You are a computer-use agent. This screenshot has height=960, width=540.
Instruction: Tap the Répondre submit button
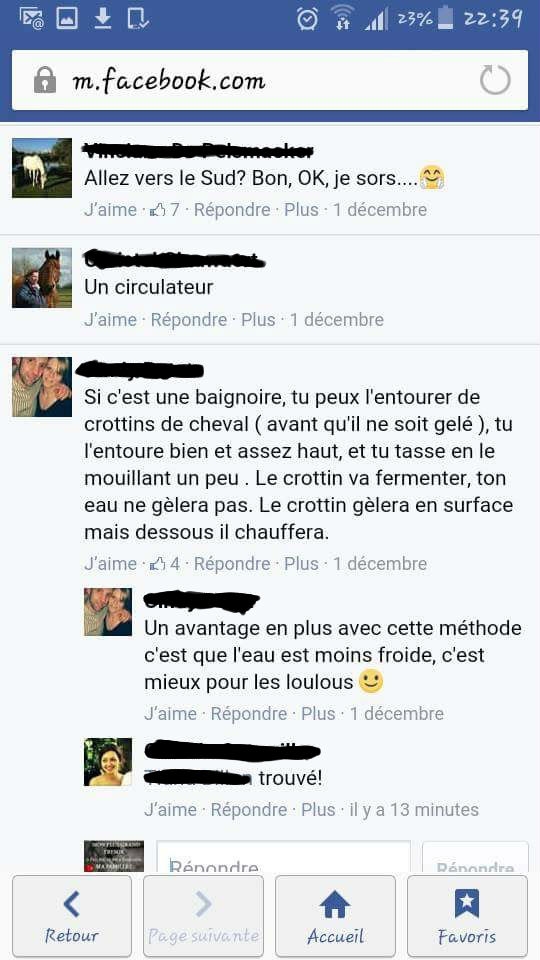pos(475,857)
